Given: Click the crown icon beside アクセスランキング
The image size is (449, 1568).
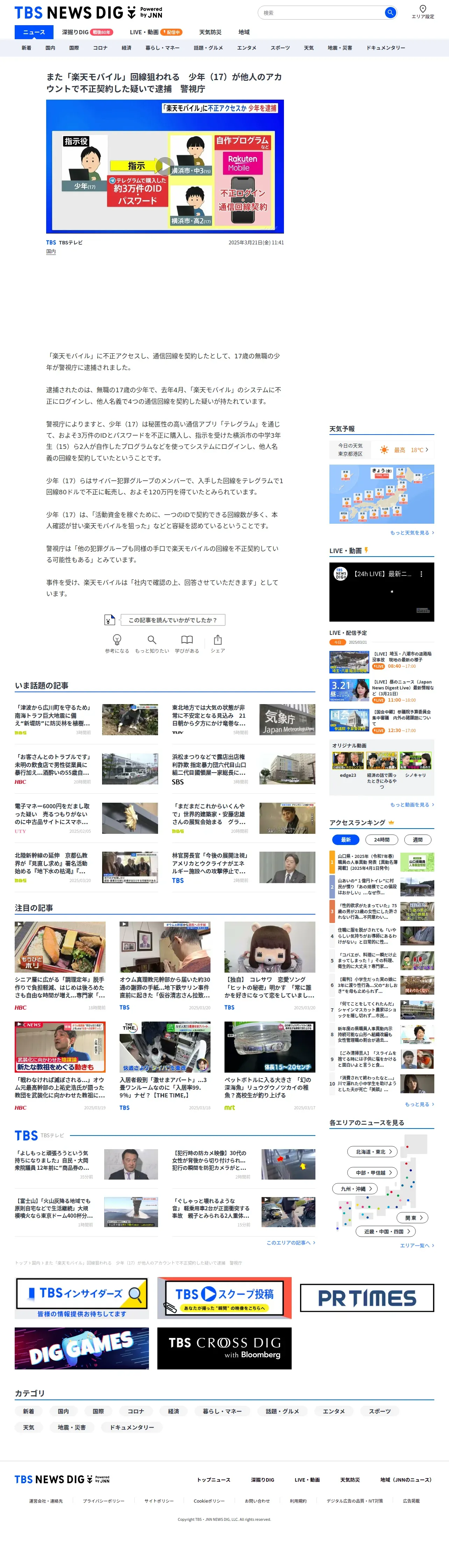Looking at the screenshot, I should click(392, 822).
